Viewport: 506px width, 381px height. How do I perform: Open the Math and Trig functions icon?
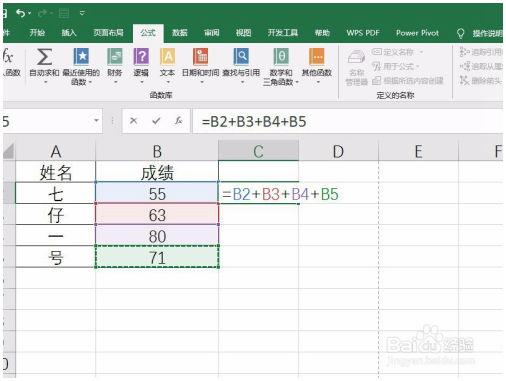point(281,56)
